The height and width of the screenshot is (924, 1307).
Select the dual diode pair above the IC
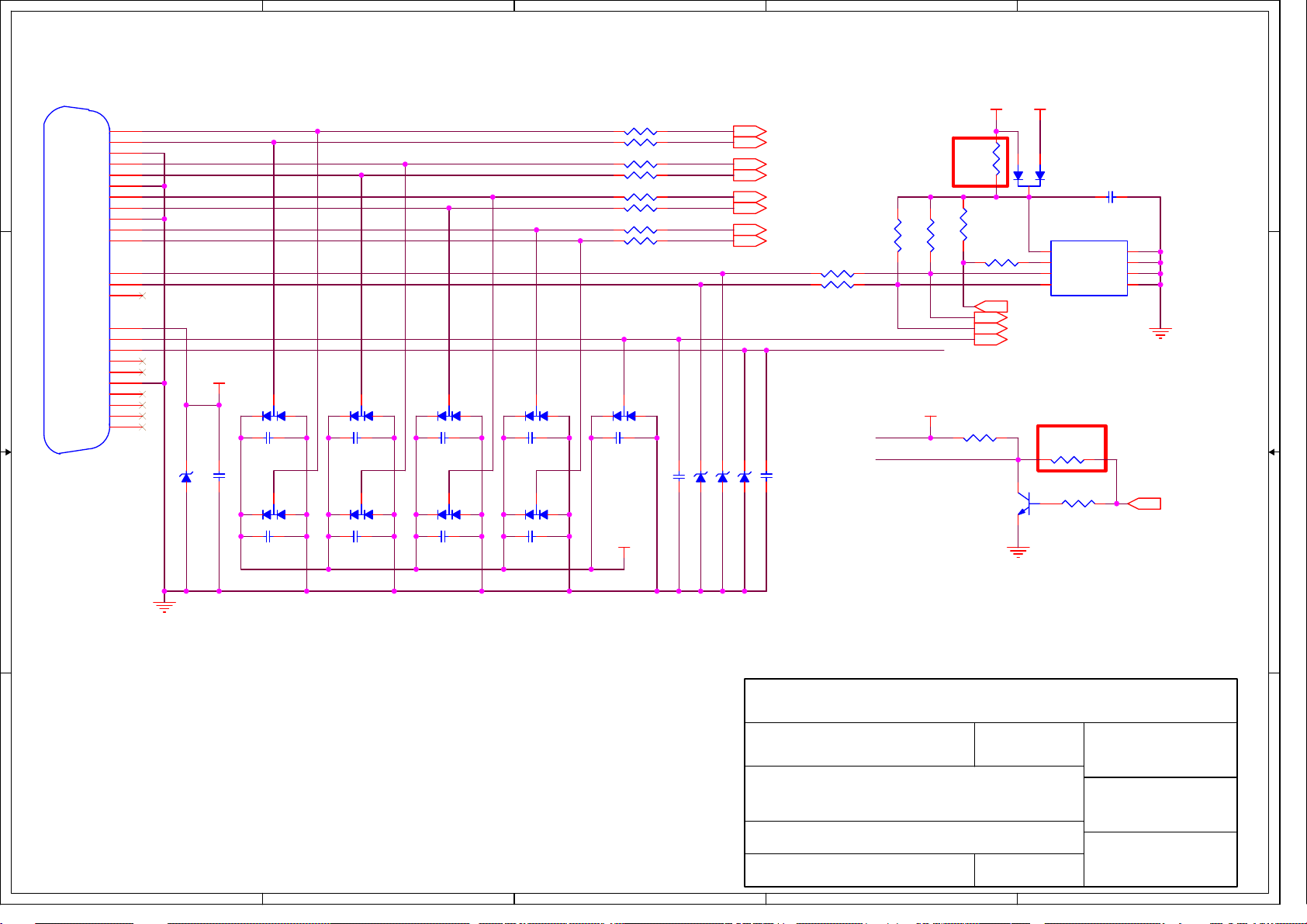tap(1029, 176)
